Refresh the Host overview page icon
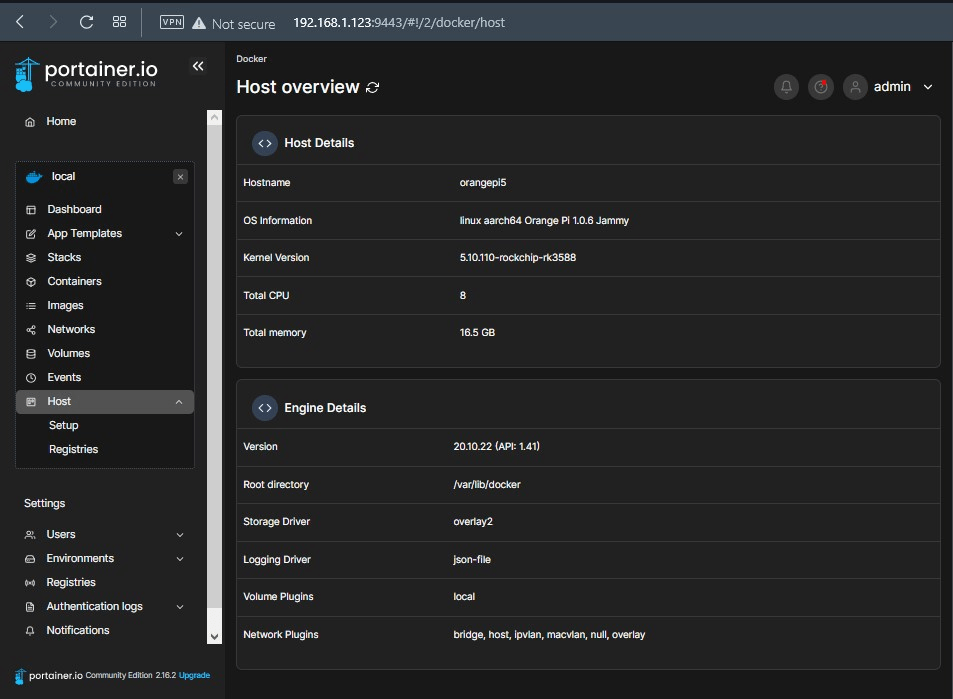The width and height of the screenshot is (953, 699). (x=373, y=88)
